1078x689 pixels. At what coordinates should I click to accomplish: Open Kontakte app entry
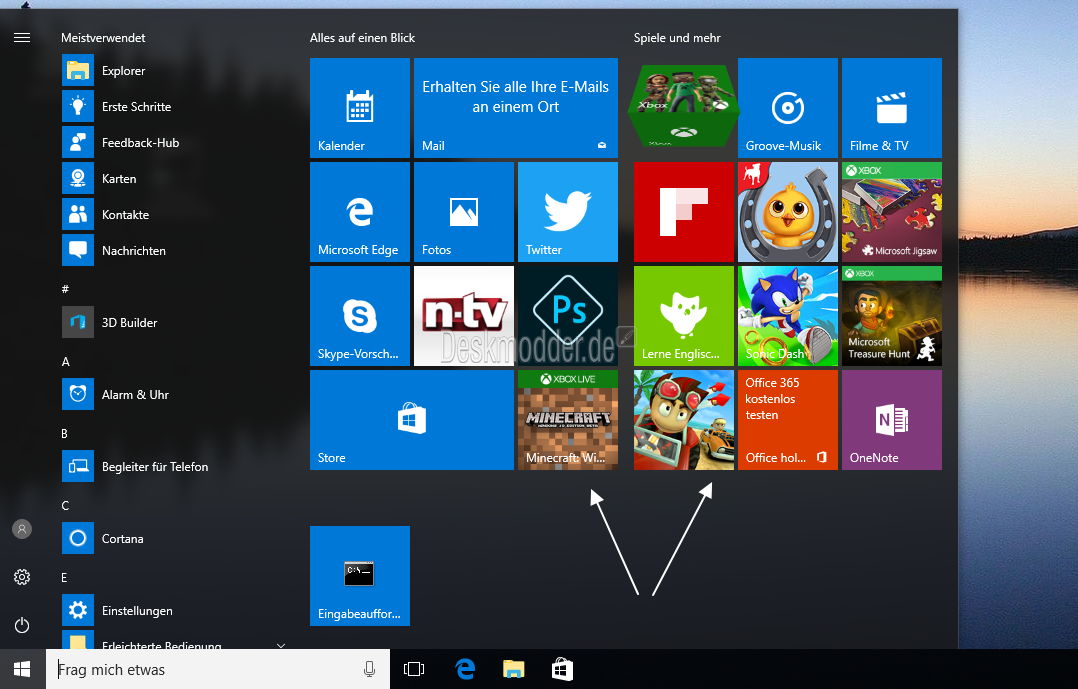click(172, 215)
